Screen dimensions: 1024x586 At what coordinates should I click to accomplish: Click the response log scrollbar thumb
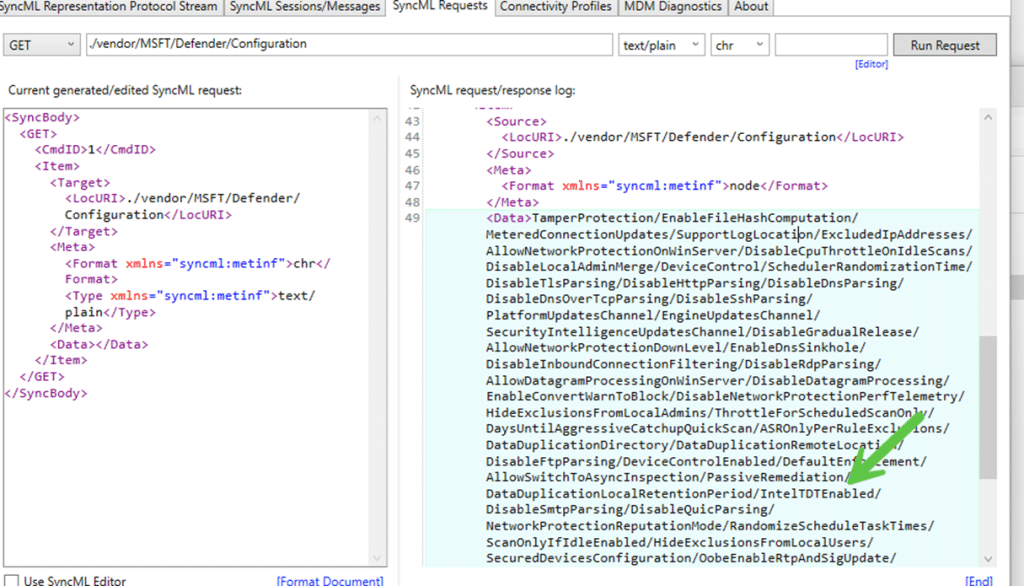click(989, 405)
